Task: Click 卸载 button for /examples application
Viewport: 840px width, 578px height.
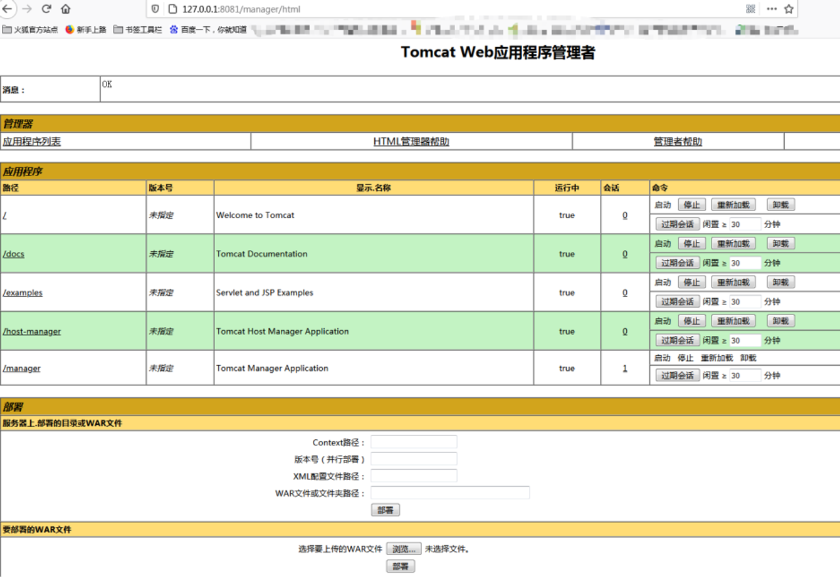Action: (x=781, y=282)
